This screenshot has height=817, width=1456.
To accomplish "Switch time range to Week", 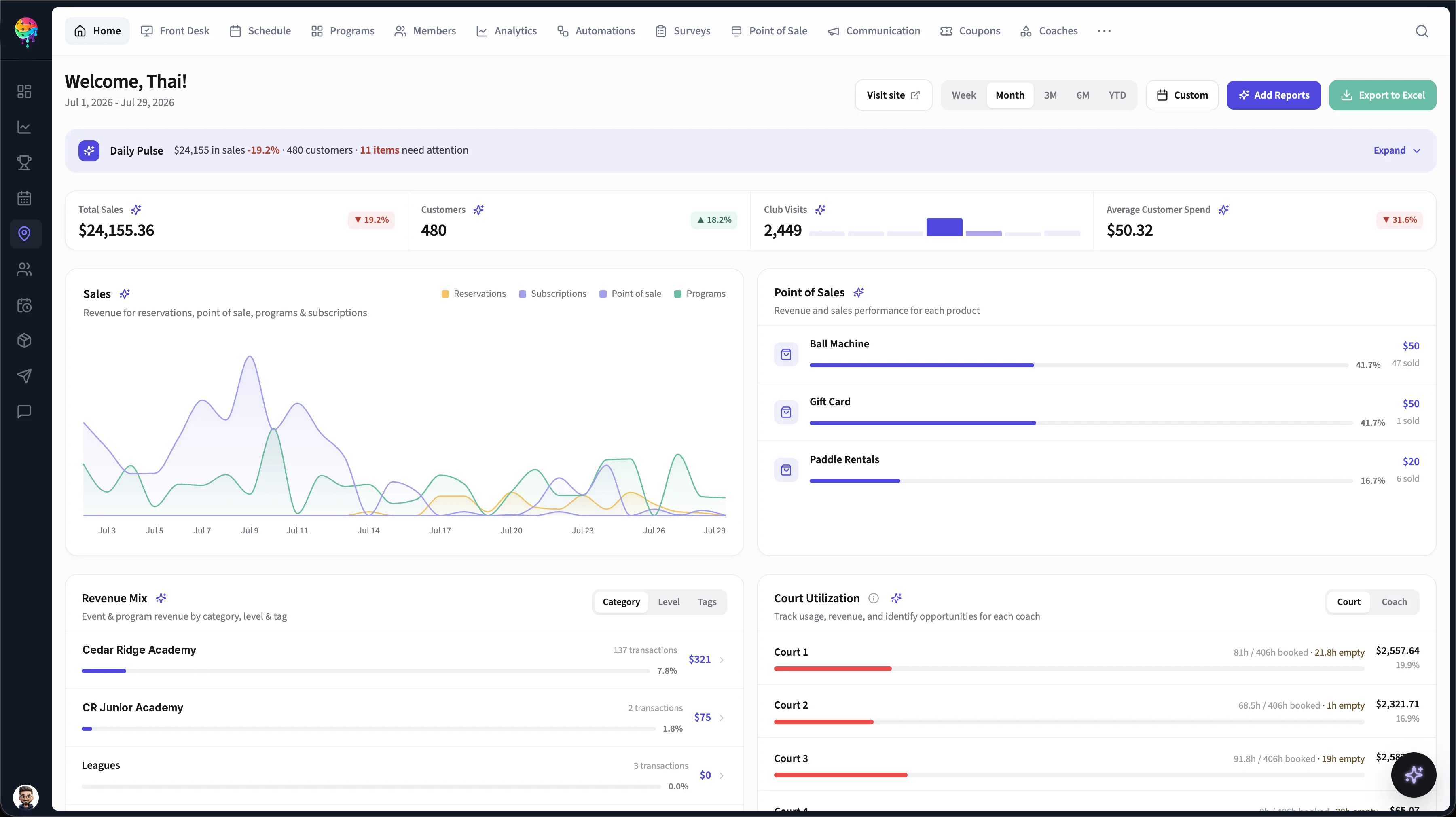I will [x=964, y=95].
